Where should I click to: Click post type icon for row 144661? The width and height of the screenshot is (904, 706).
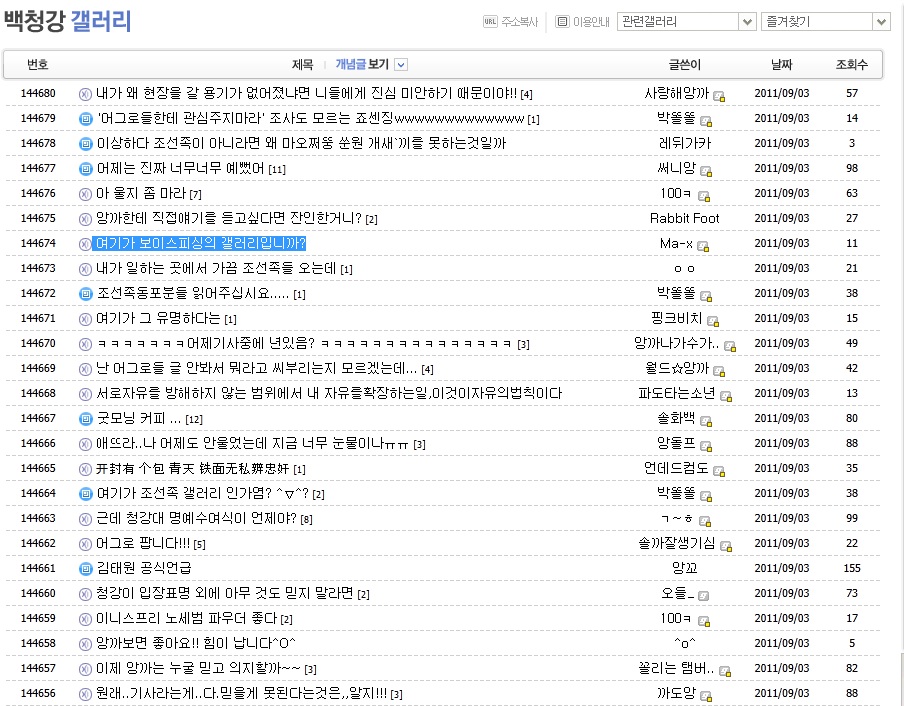(x=85, y=569)
